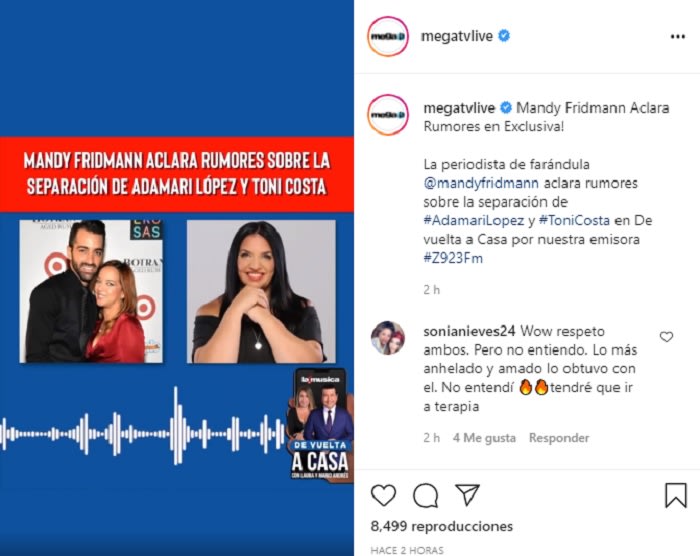Follow the @mandyfridmann mention link
The width and height of the screenshot is (700, 556).
click(481, 183)
